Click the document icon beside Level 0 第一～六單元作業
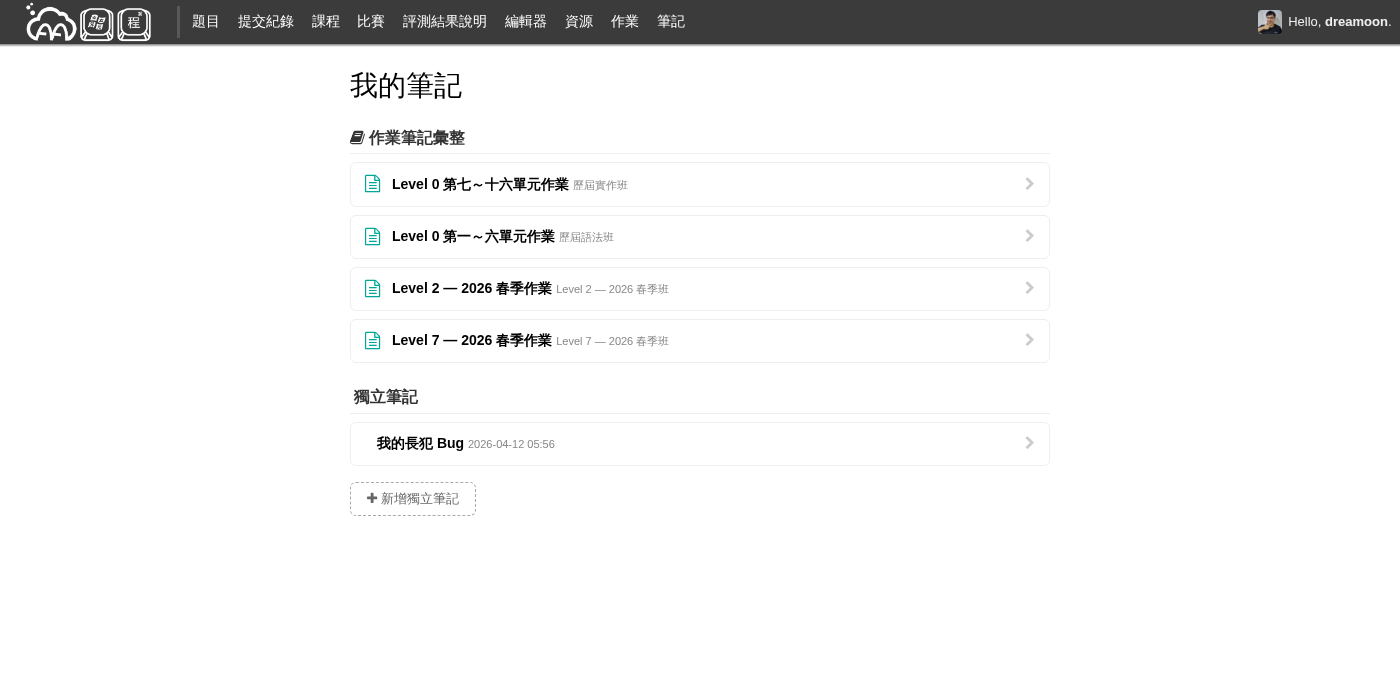This screenshot has height=700, width=1400. (373, 236)
